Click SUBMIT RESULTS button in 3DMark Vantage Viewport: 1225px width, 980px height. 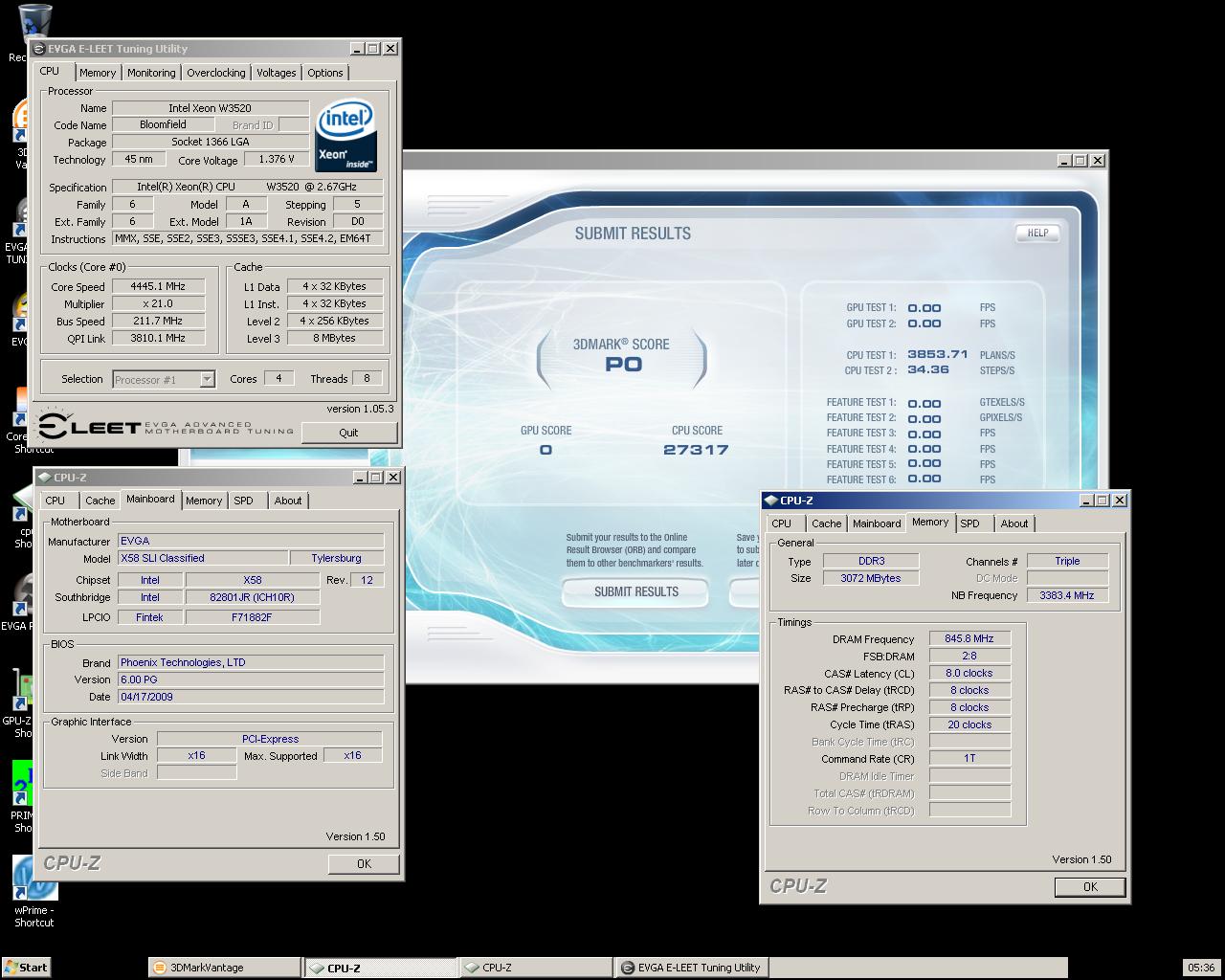[636, 592]
